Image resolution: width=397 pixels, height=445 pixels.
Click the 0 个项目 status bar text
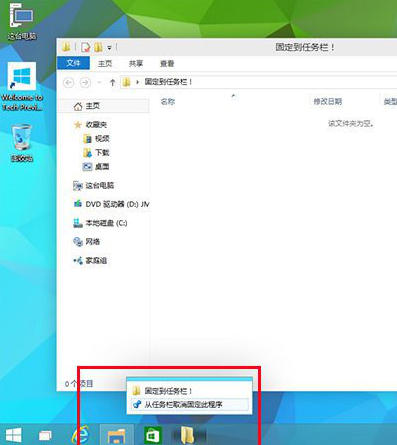pos(79,384)
